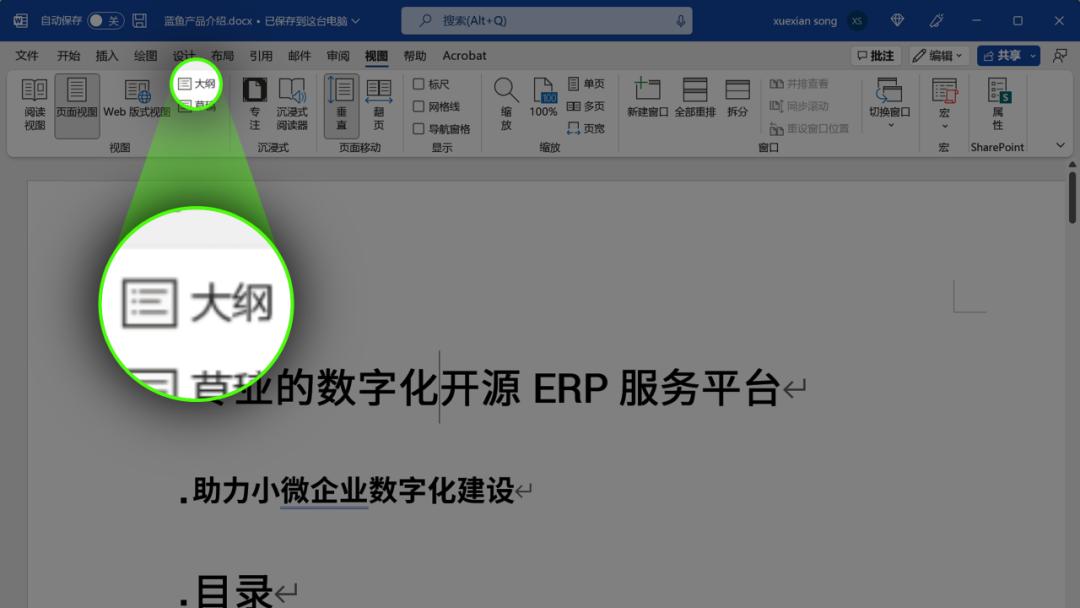The width and height of the screenshot is (1080, 608).
Task: Switch to 阅读视图 reading view
Action: (35, 107)
